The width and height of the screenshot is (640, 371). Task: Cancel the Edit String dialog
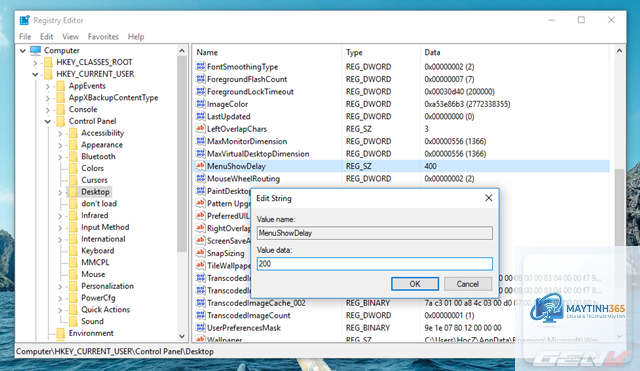467,284
